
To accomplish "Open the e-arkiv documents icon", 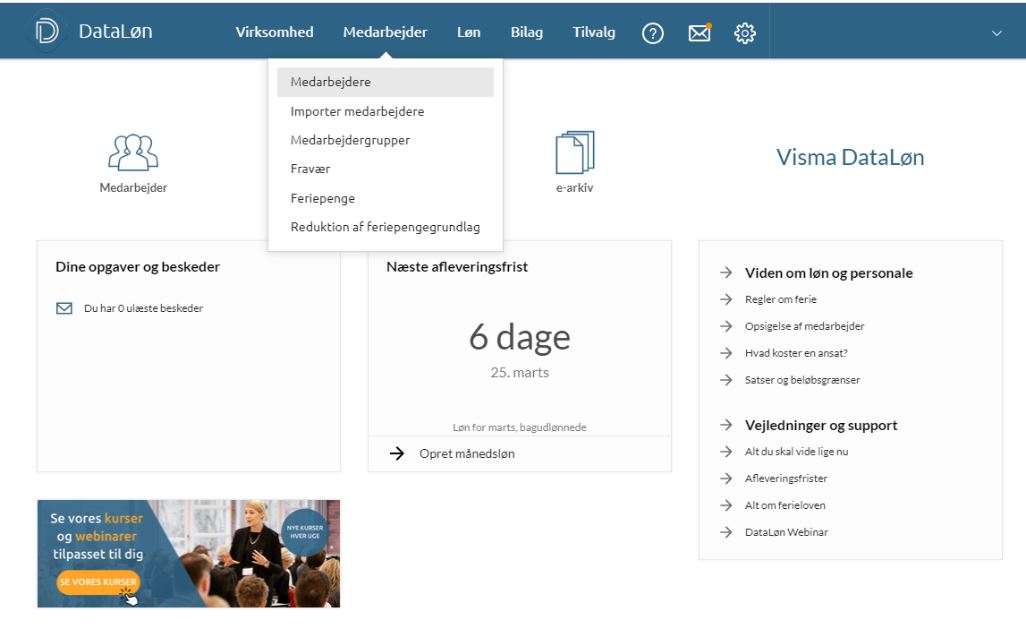I will pos(575,152).
